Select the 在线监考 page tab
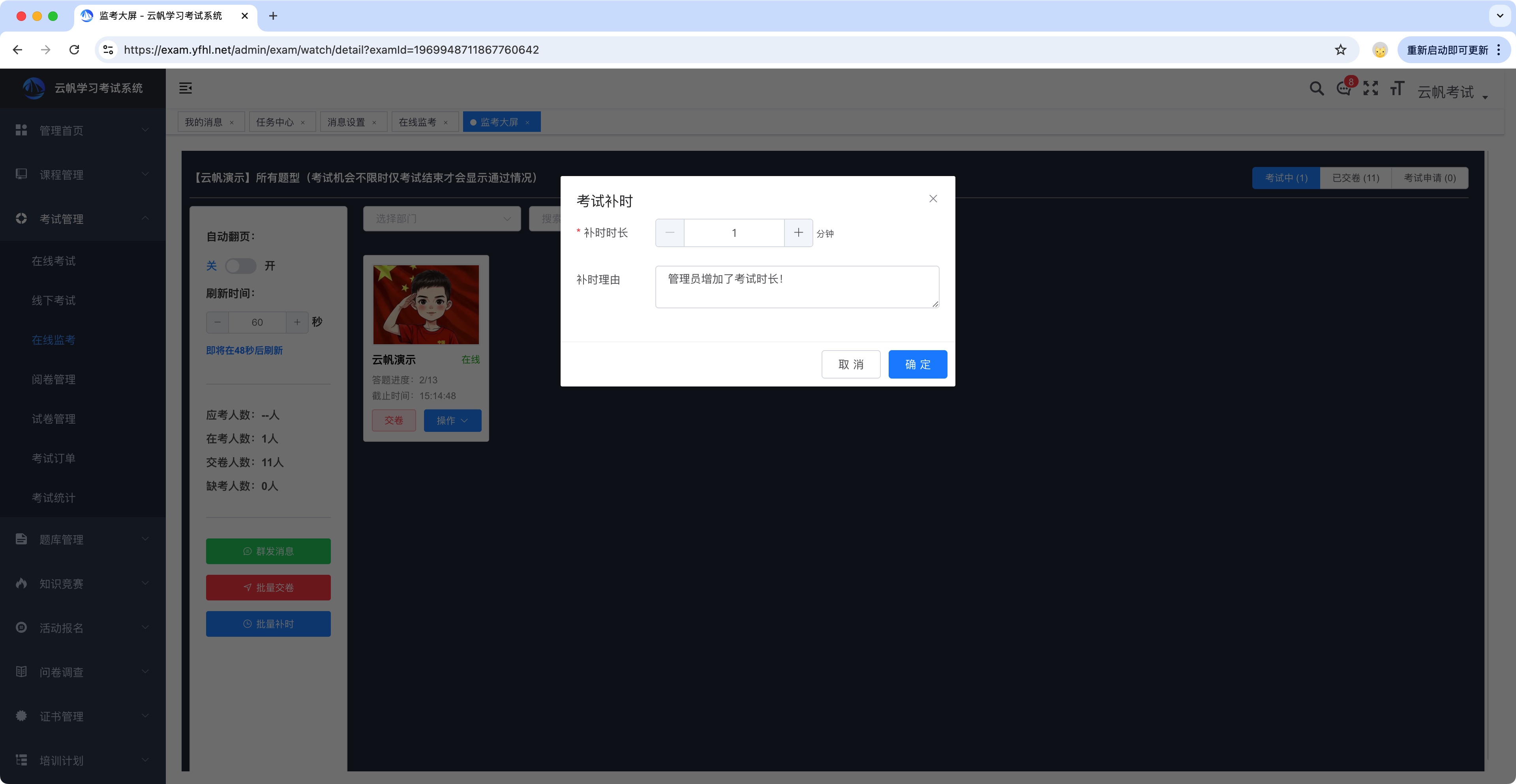Viewport: 1516px width, 784px height. tap(417, 122)
